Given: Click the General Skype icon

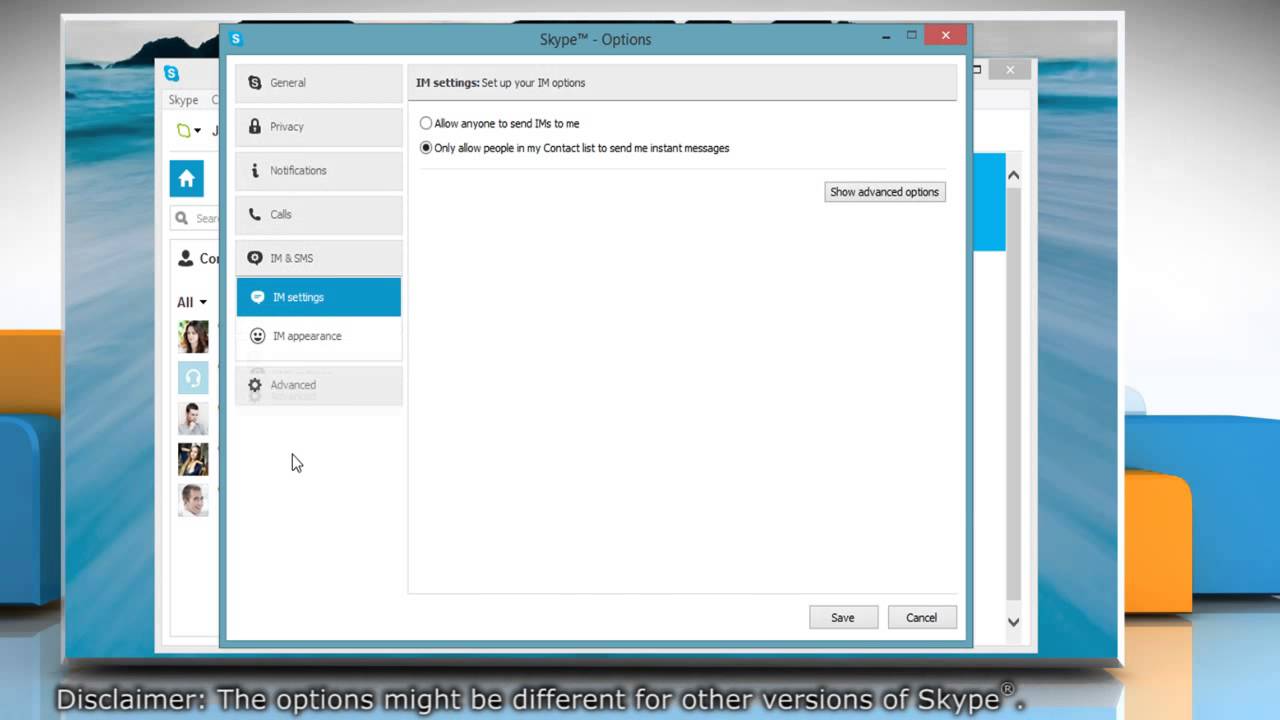Looking at the screenshot, I should point(255,83).
